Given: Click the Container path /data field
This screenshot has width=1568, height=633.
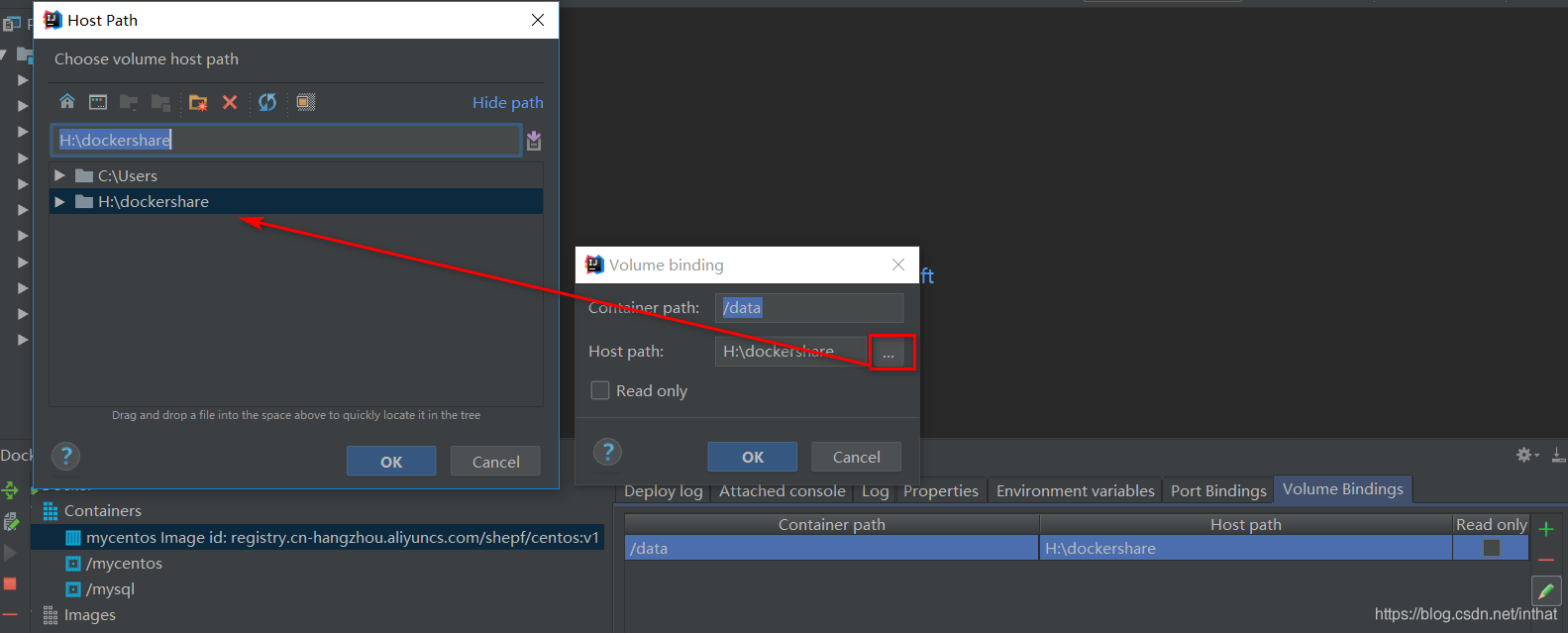Looking at the screenshot, I should [809, 308].
